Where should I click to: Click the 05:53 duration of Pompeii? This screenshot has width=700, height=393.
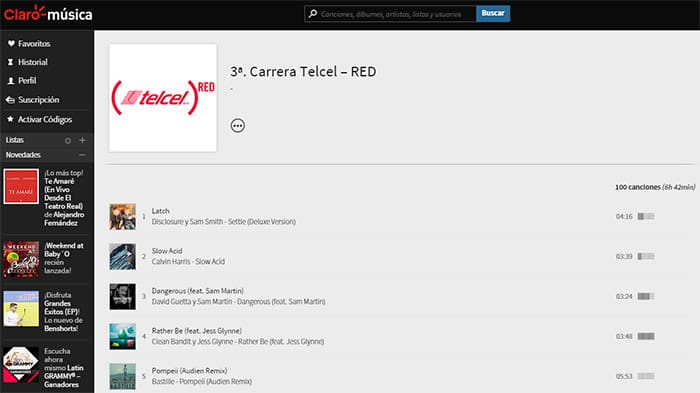point(624,376)
